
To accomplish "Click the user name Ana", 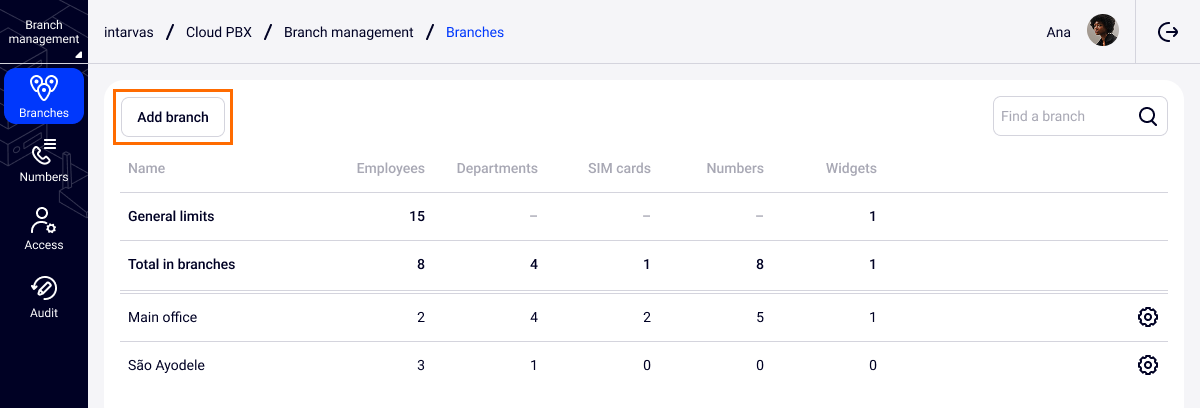I will [x=1058, y=32].
